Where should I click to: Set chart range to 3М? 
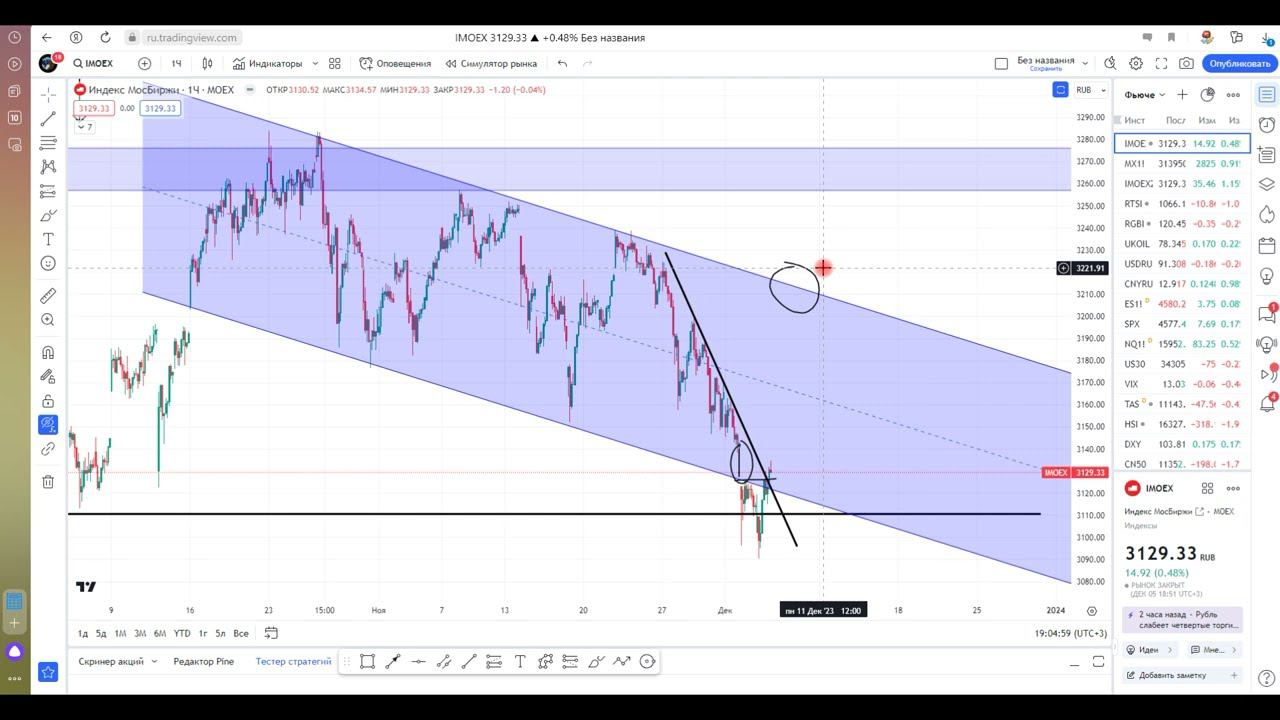pos(140,633)
